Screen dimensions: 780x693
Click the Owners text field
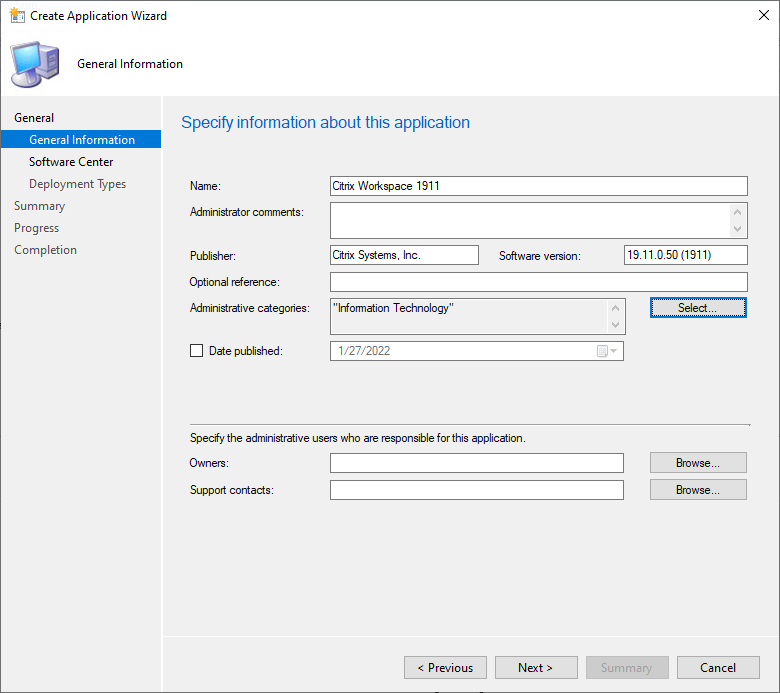[x=477, y=463]
